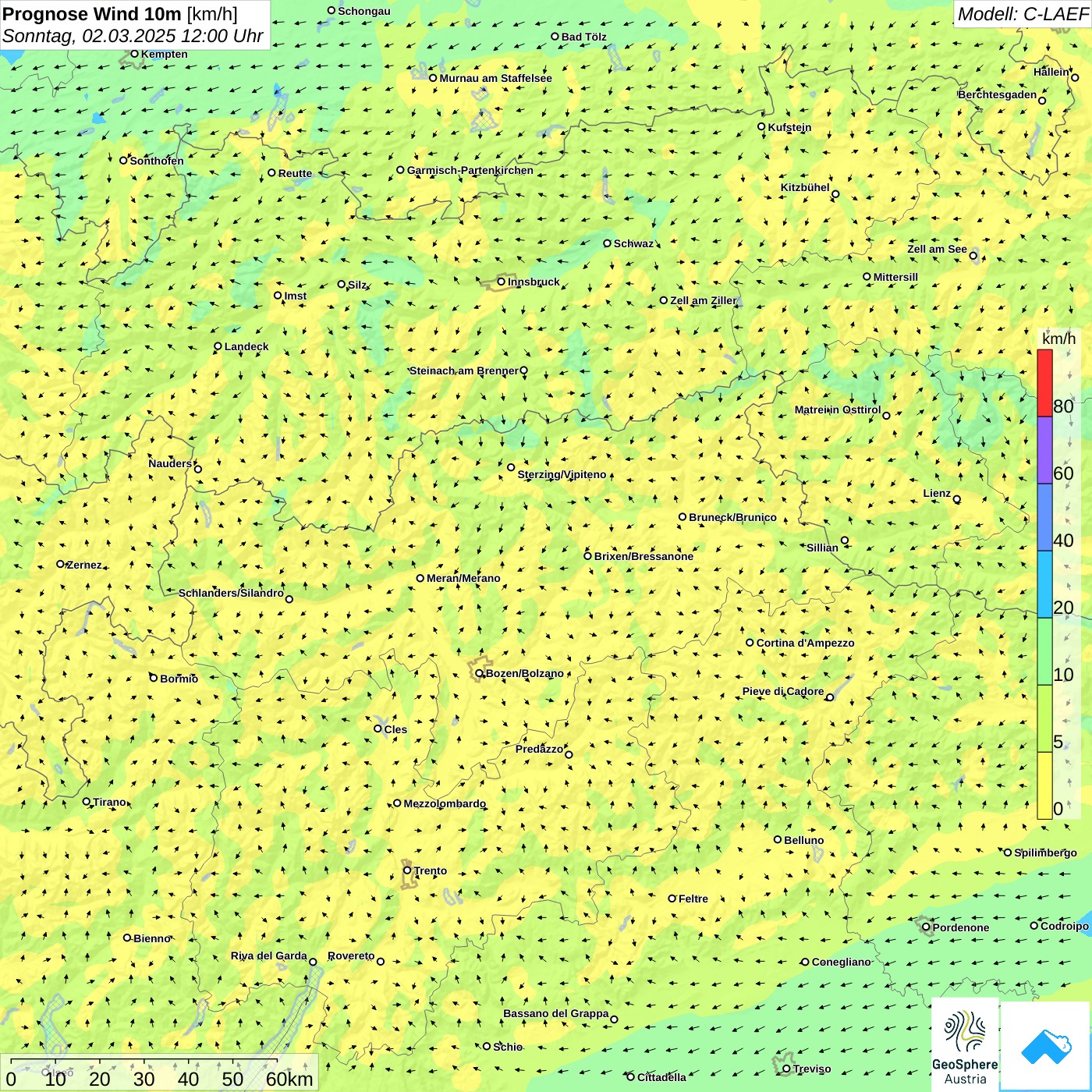
Task: Click the 'Cittadella' label
Action: coord(661,1077)
